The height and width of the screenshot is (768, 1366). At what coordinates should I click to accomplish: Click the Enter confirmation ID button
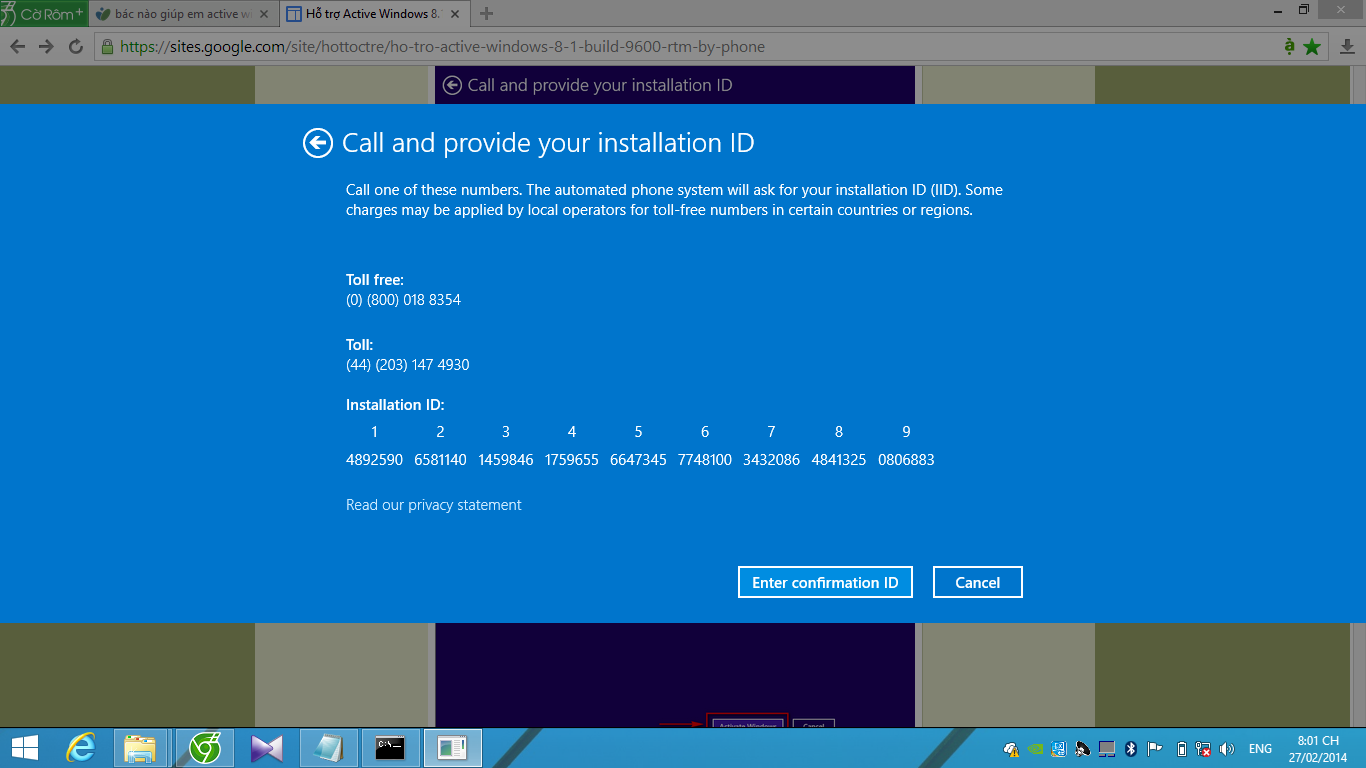825,582
